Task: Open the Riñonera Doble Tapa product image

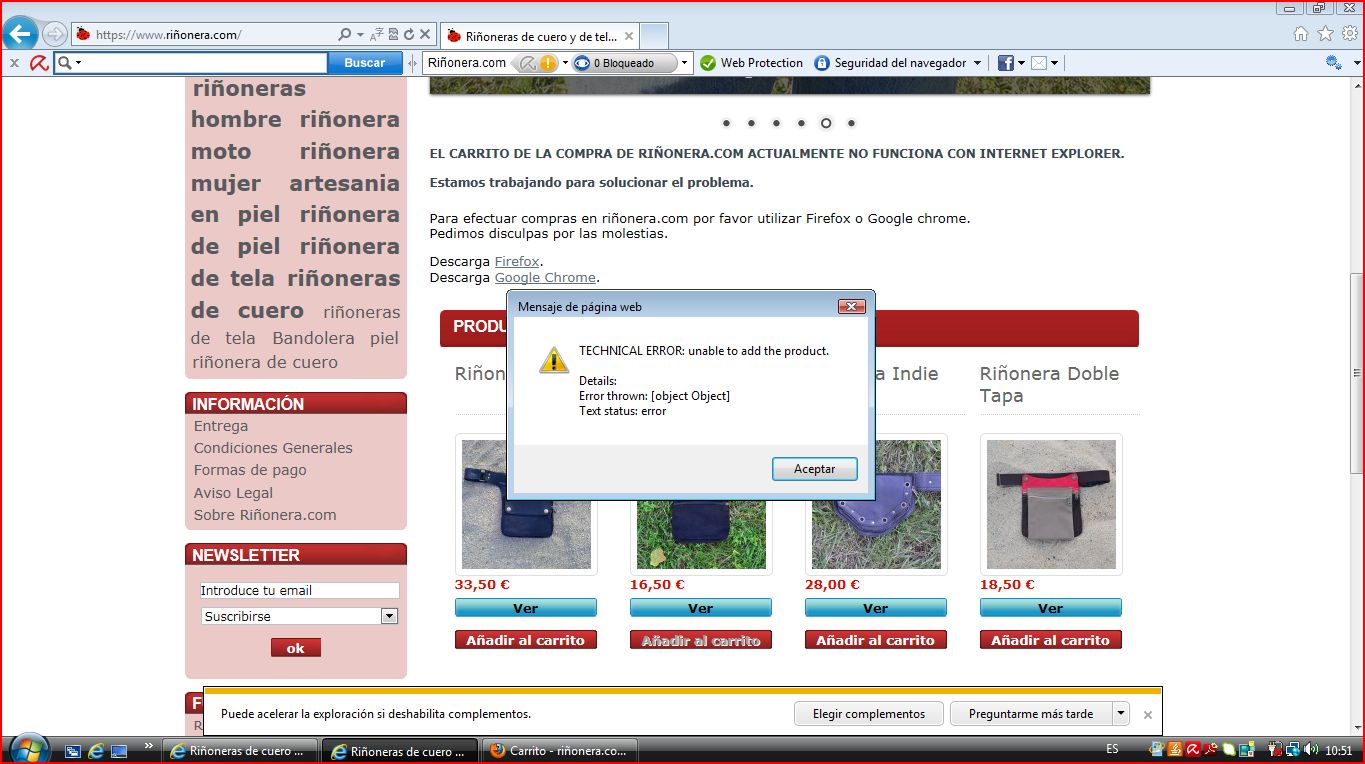Action: click(1051, 504)
